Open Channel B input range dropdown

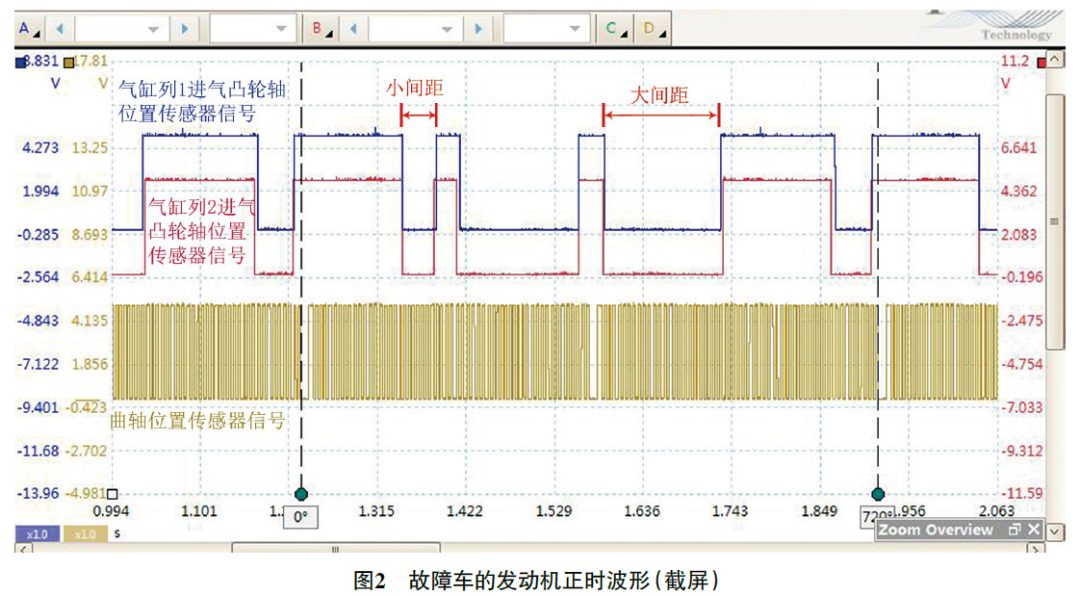tap(415, 29)
